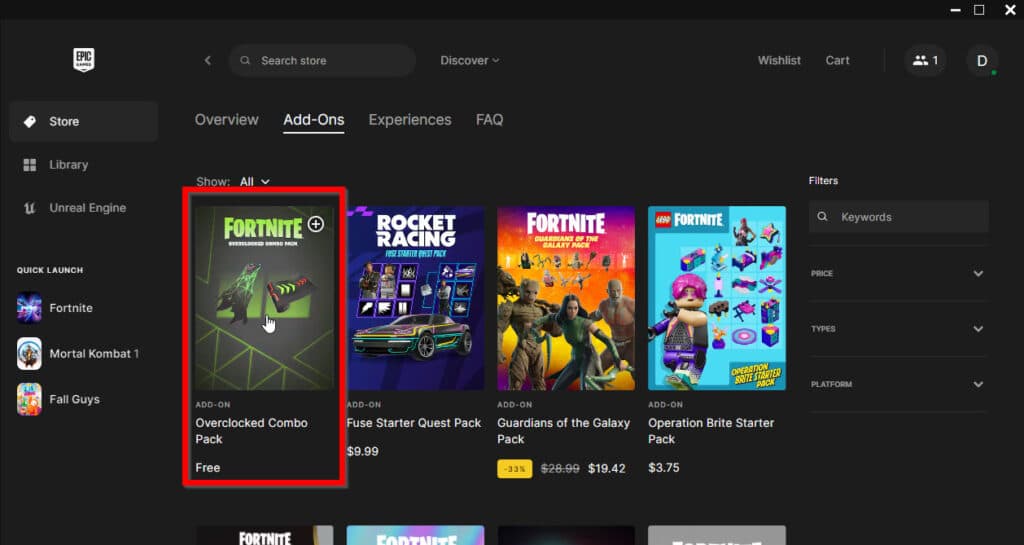Launch Fortnite from Quick Launch
The height and width of the screenshot is (545, 1024).
[x=70, y=308]
